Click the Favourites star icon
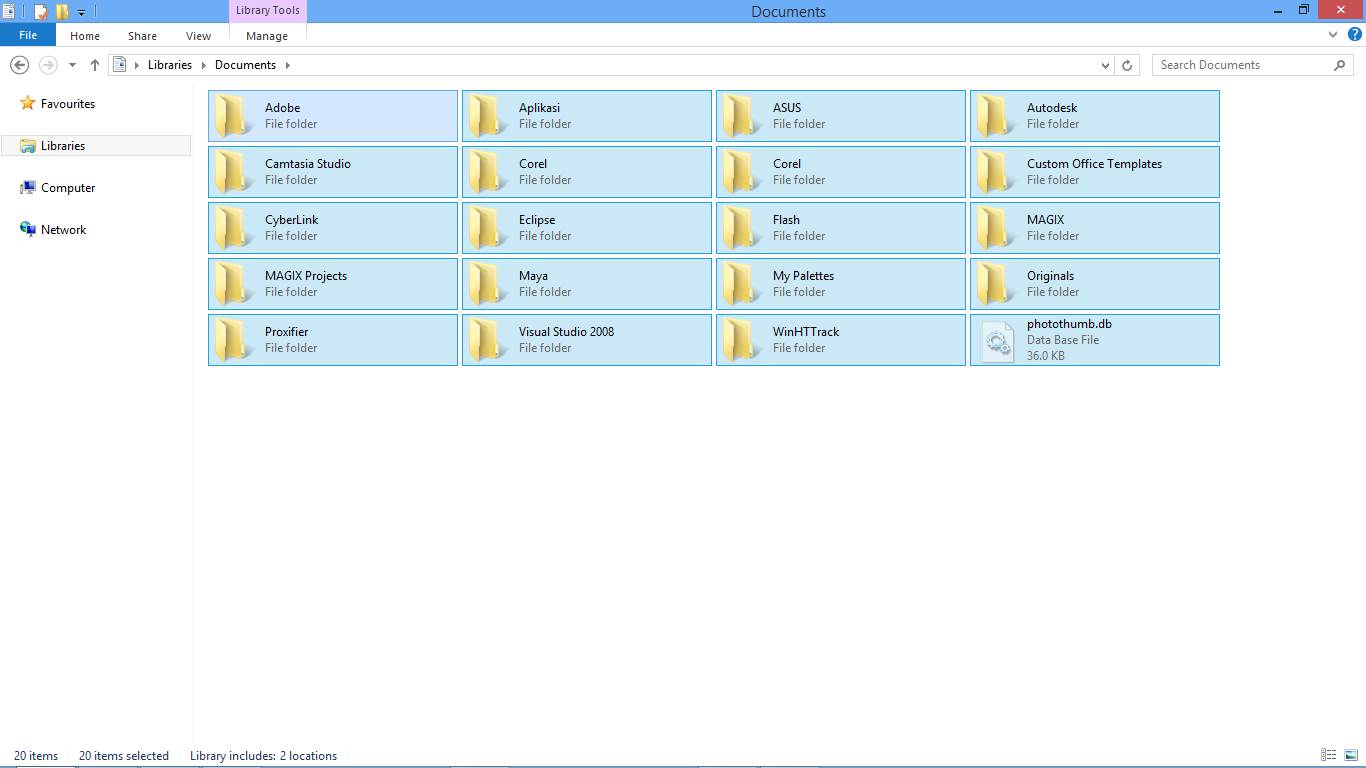Image resolution: width=1366 pixels, height=768 pixels. (28, 103)
